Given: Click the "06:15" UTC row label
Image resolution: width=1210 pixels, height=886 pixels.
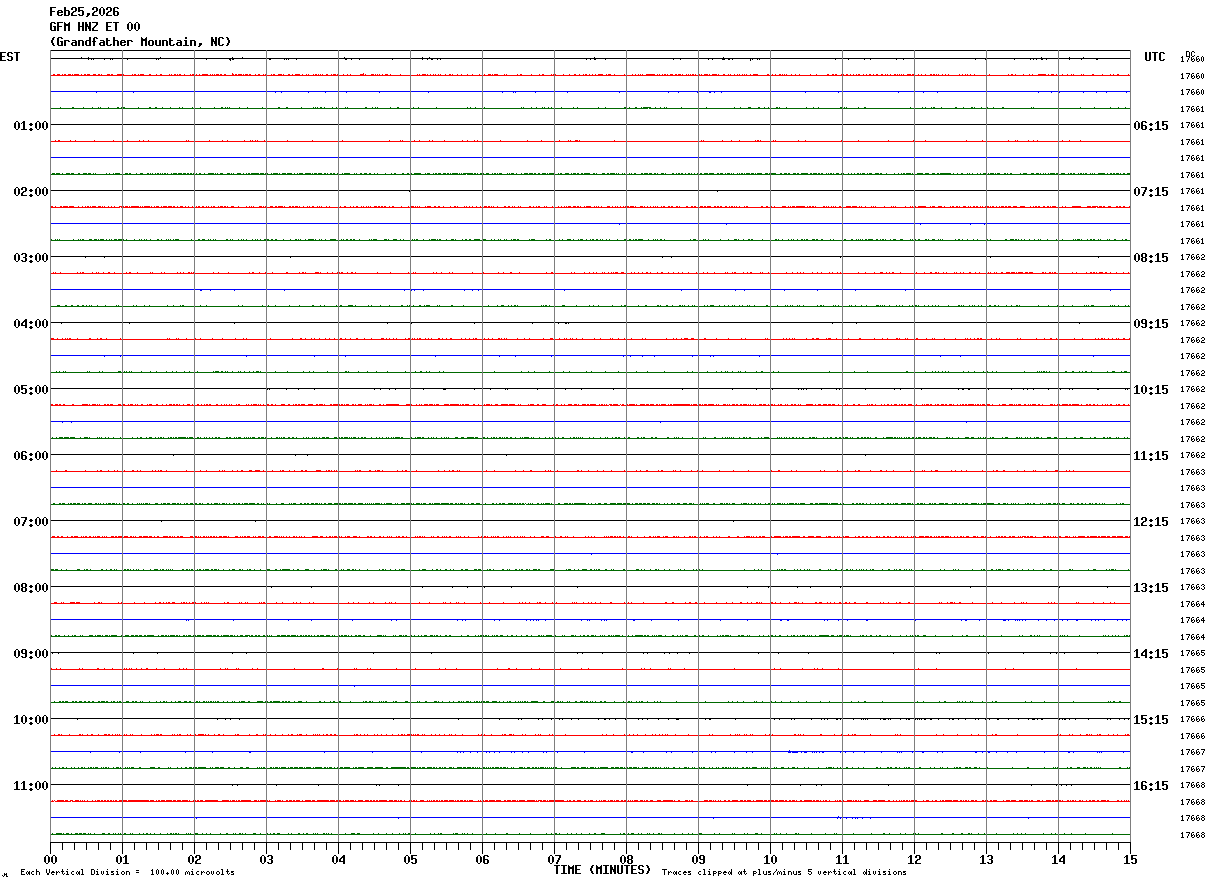Looking at the screenshot, I should tap(1151, 125).
